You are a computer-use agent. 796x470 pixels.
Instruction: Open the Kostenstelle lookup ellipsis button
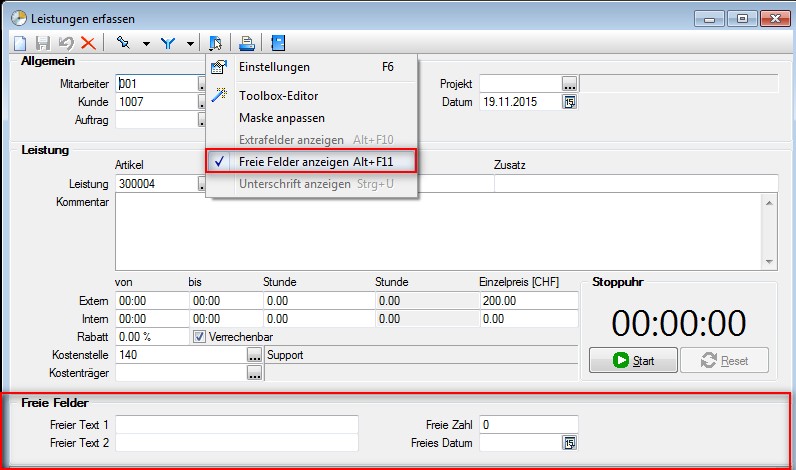click(255, 355)
